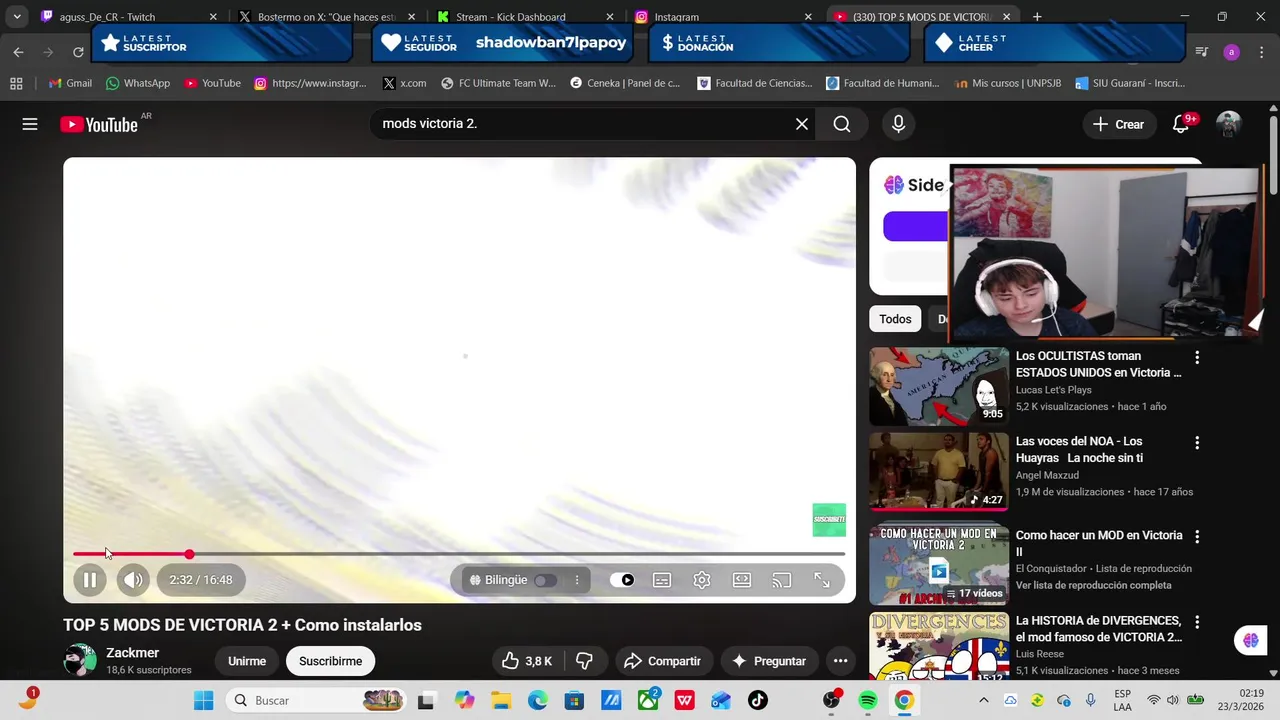Open the Preguntar AI button
This screenshot has width=1280, height=720.
tap(769, 661)
